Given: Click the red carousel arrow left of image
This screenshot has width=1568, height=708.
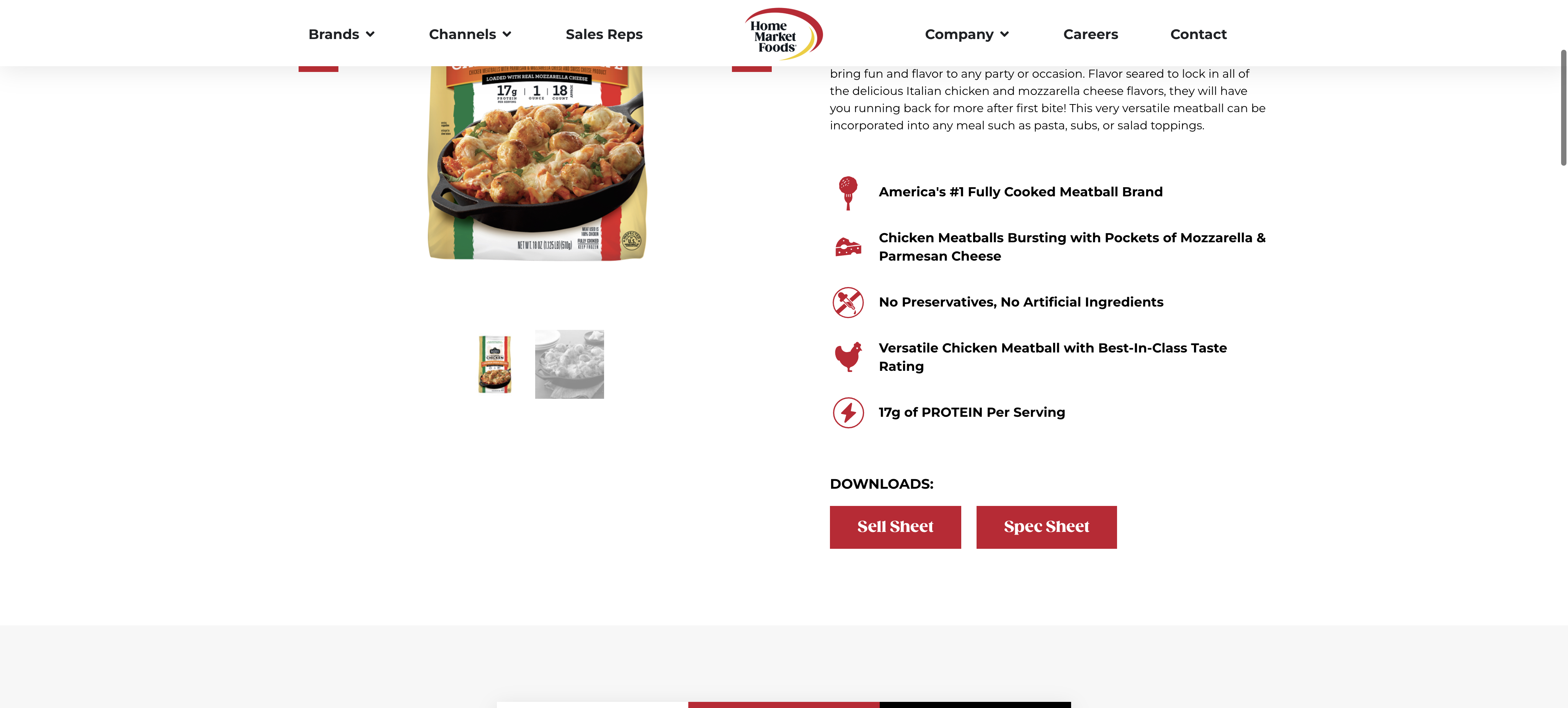Looking at the screenshot, I should (318, 69).
